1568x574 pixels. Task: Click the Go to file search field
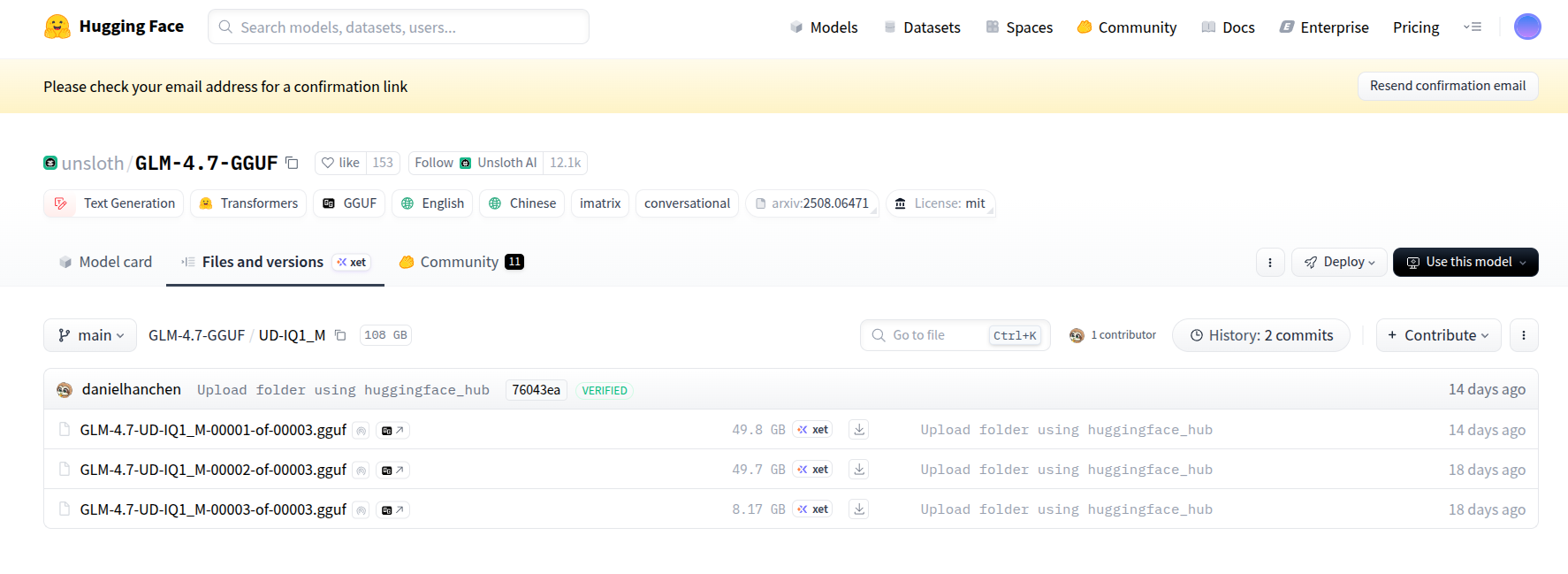(x=955, y=335)
